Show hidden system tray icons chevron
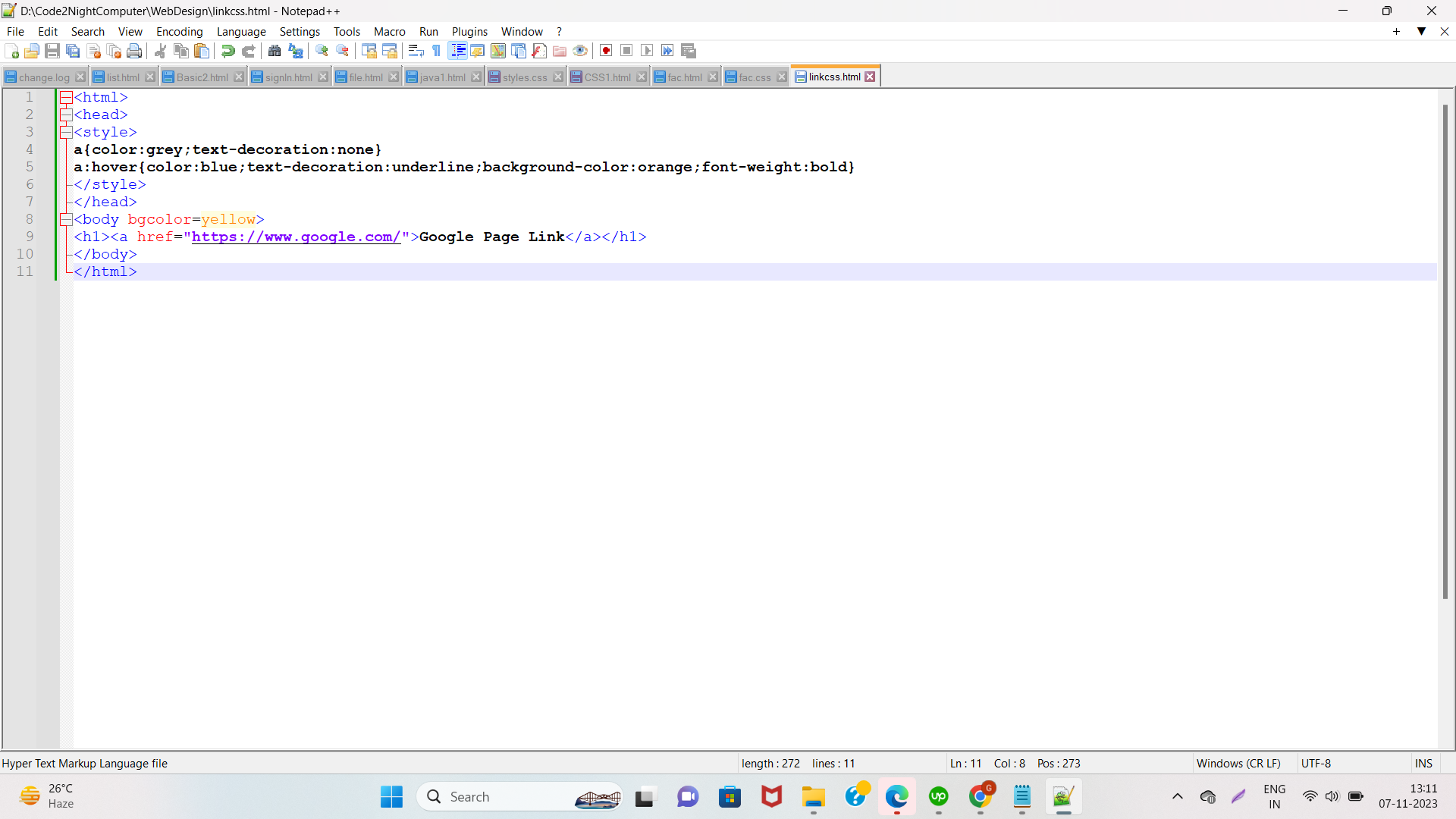The width and height of the screenshot is (1456, 819). pos(1177,796)
